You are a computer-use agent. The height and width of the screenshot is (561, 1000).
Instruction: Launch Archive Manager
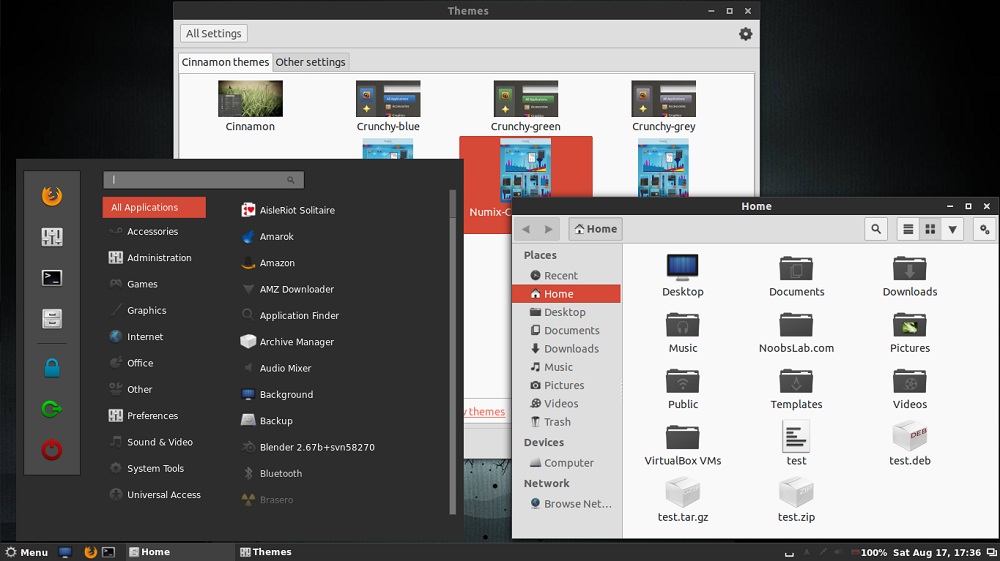[288, 342]
